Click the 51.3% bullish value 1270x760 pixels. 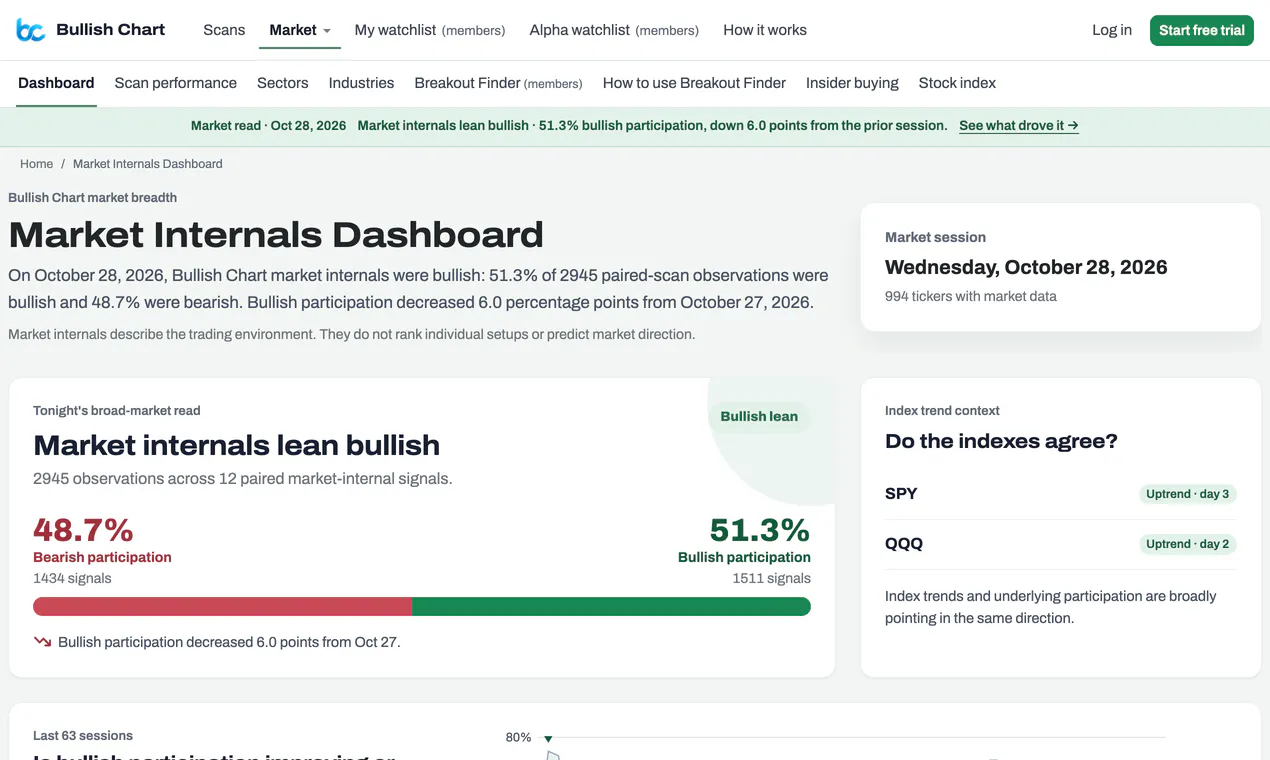click(x=760, y=529)
